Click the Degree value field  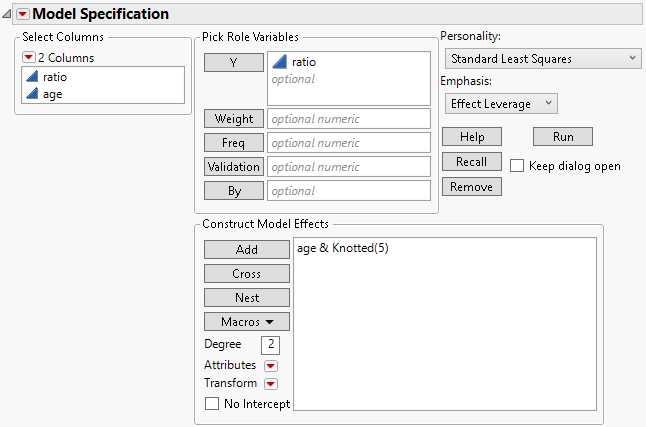269,345
